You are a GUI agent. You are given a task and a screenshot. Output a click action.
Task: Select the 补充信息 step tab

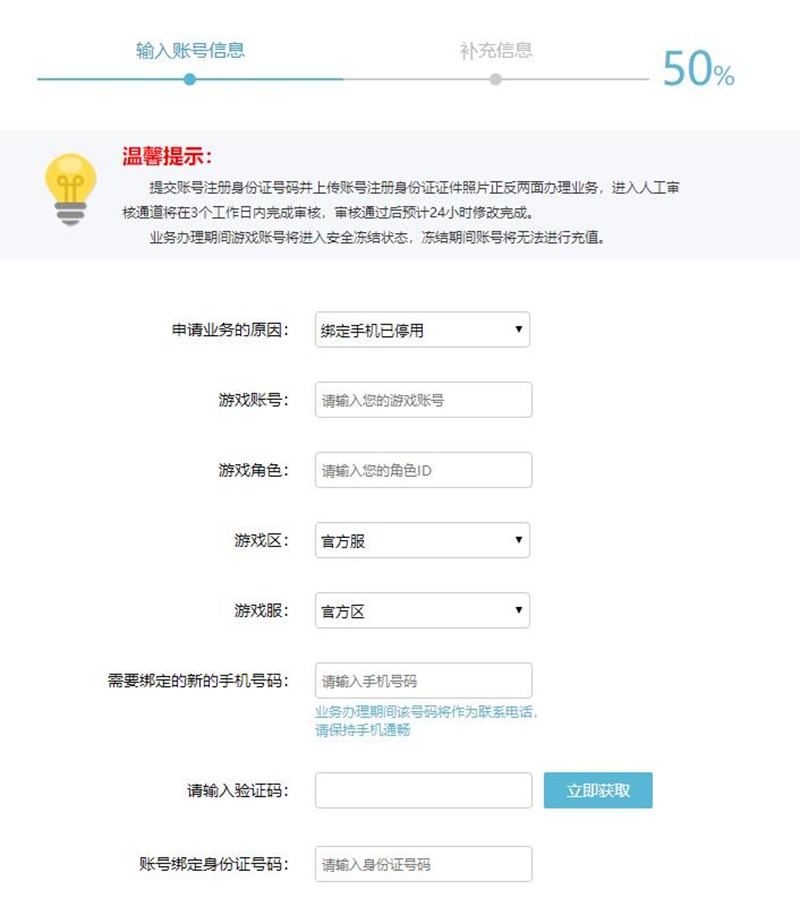click(496, 50)
